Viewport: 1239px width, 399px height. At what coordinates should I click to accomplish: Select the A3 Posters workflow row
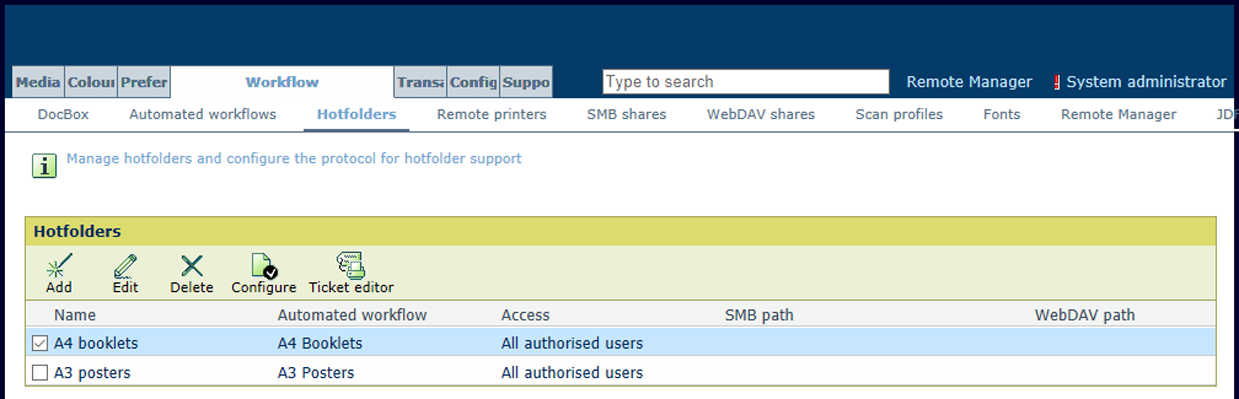(620, 373)
